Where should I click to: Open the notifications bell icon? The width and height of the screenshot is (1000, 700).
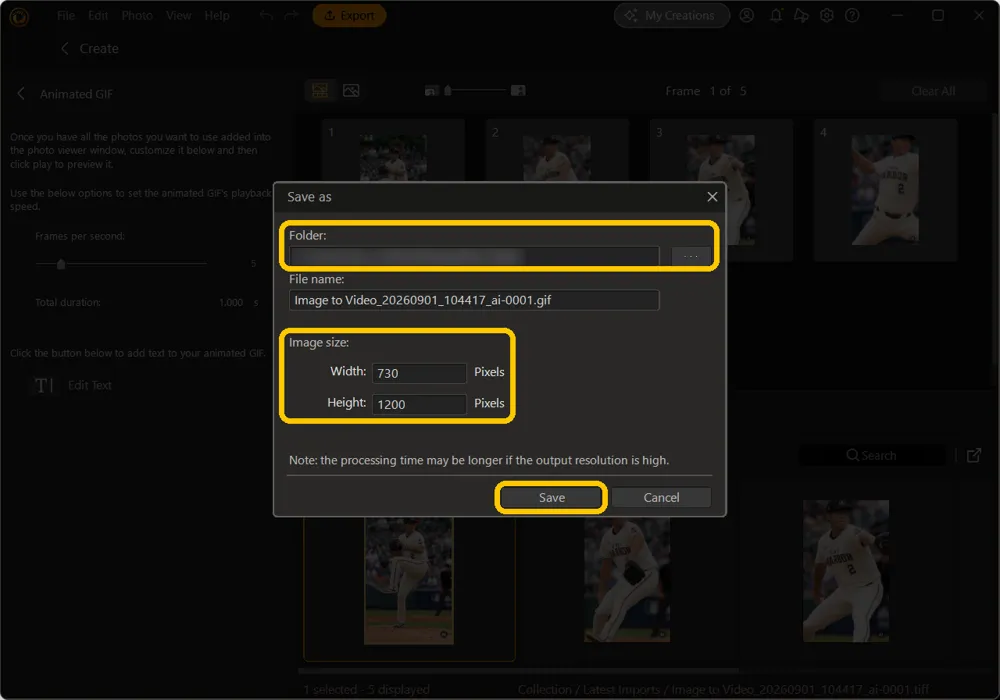click(776, 15)
